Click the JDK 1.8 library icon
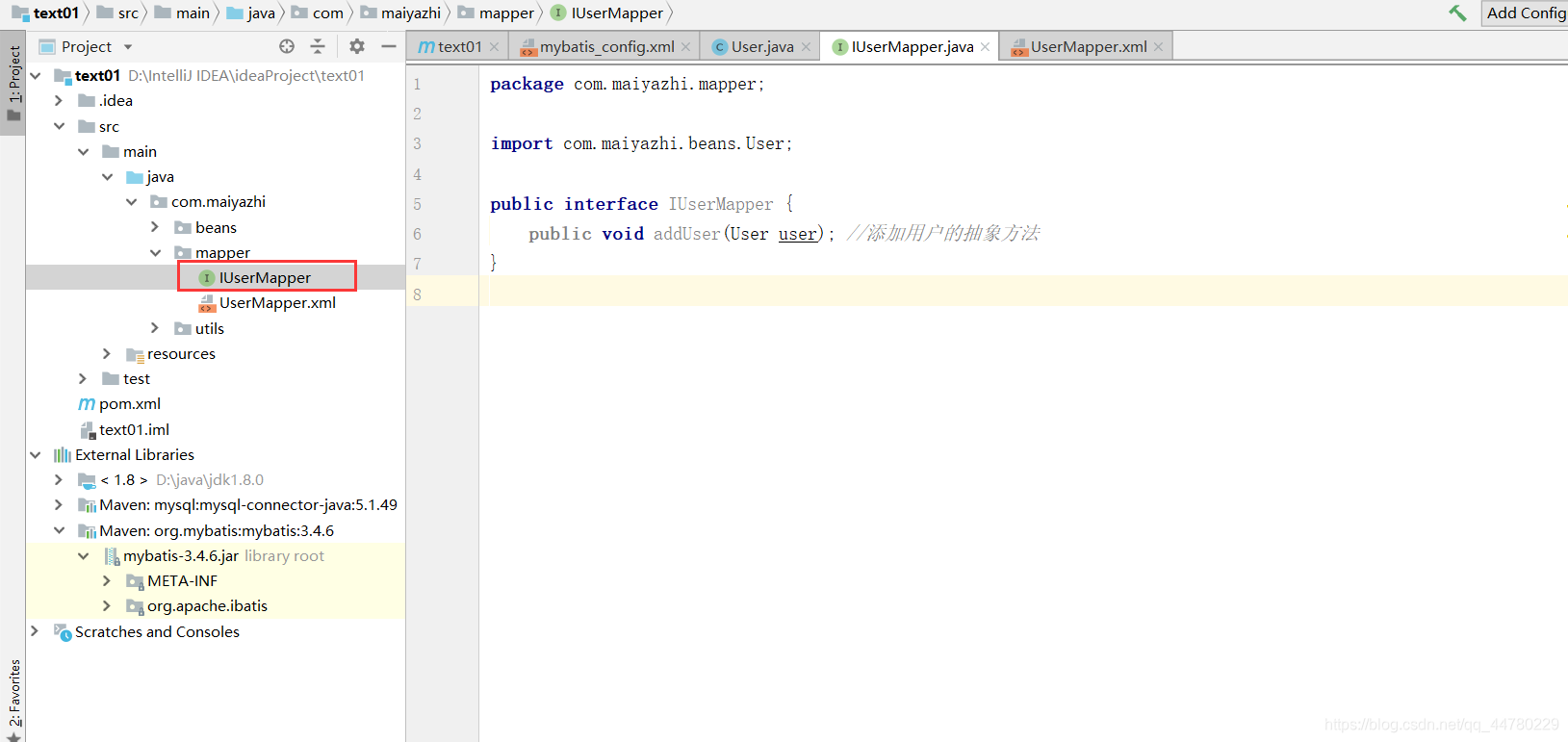1568x742 pixels. 87,480
